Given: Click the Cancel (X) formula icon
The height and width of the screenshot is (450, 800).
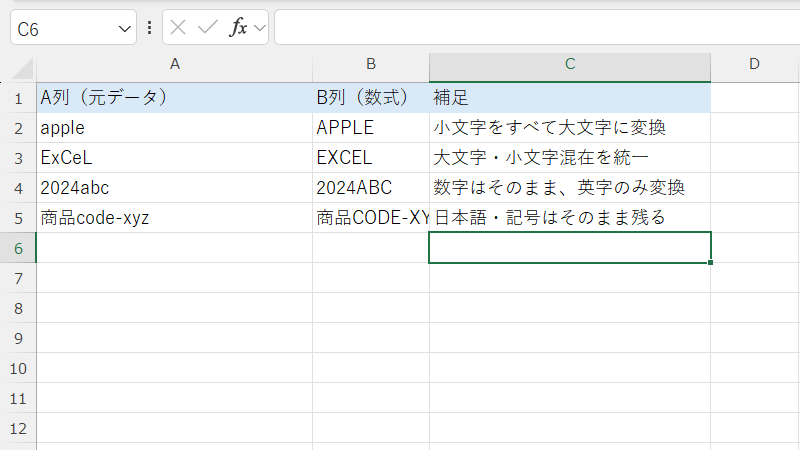Looking at the screenshot, I should pos(178,27).
